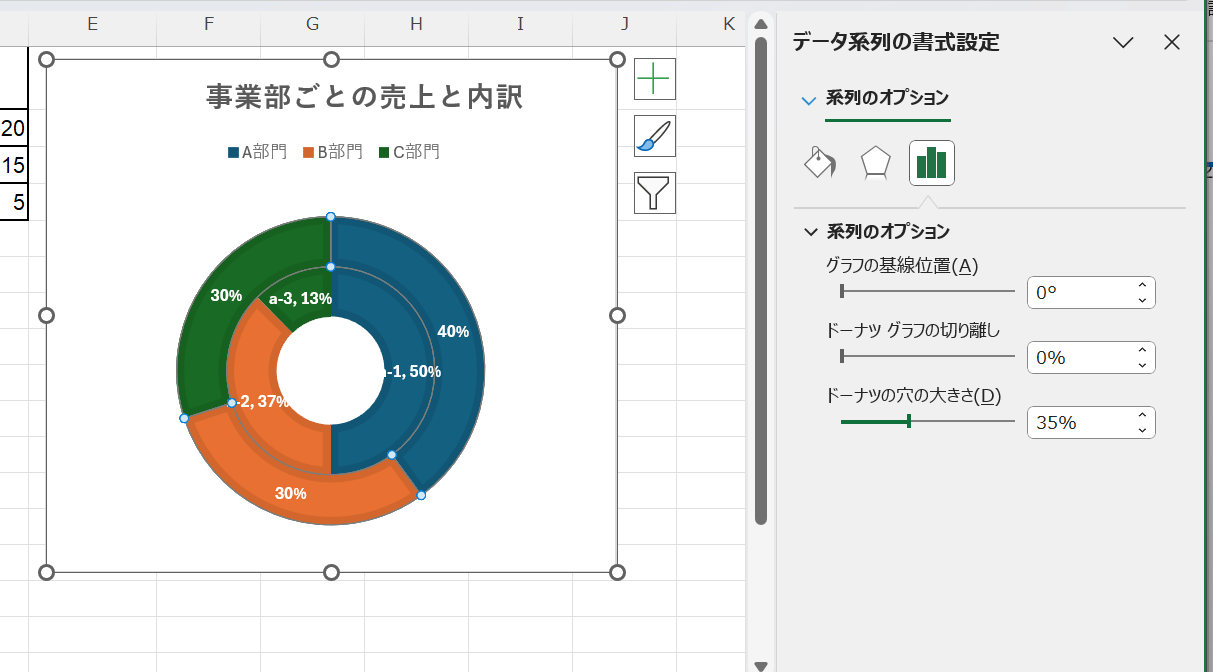Image resolution: width=1213 pixels, height=672 pixels.
Task: Click the ドーナツの穴の大きさ slider handle
Action: 908,422
